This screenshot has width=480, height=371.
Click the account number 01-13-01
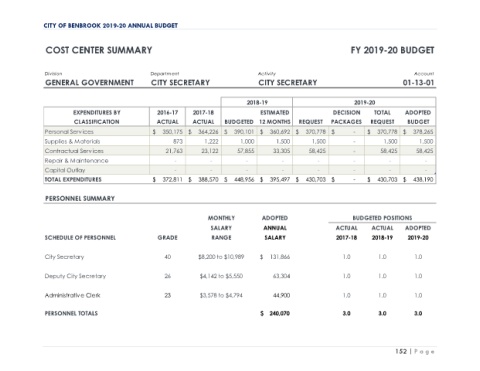(418, 82)
